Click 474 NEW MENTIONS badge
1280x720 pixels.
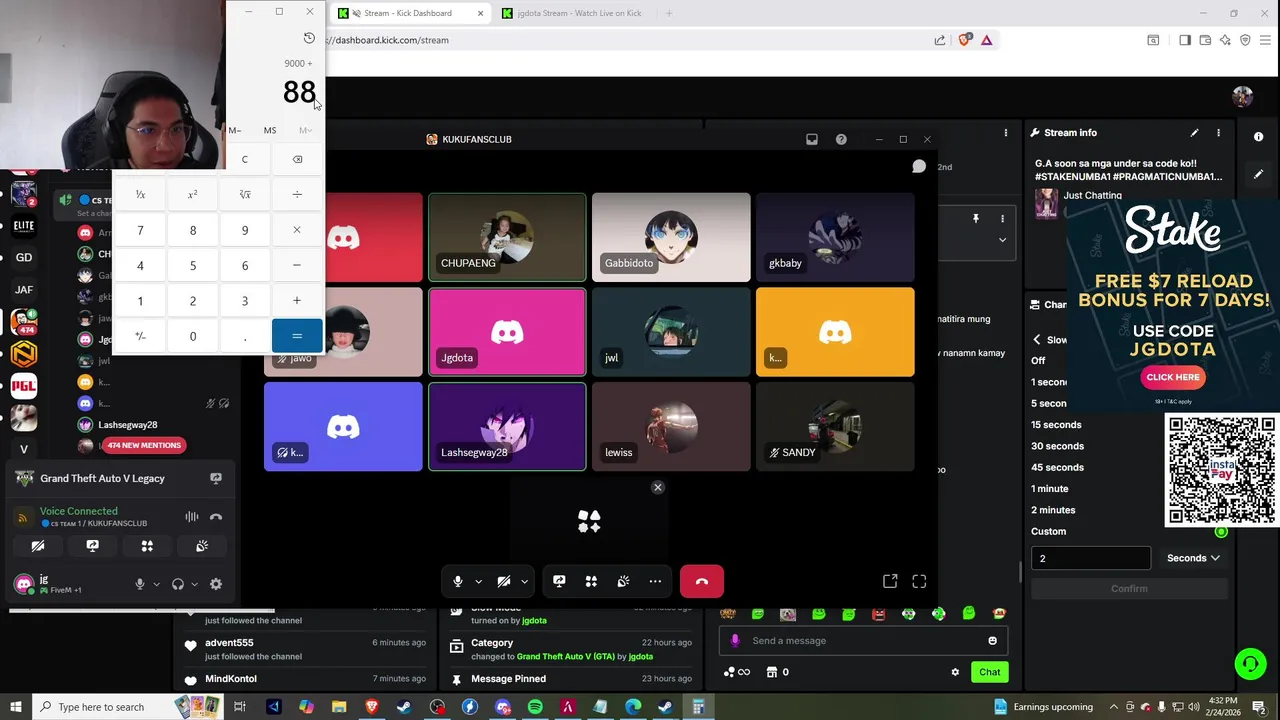tap(144, 445)
